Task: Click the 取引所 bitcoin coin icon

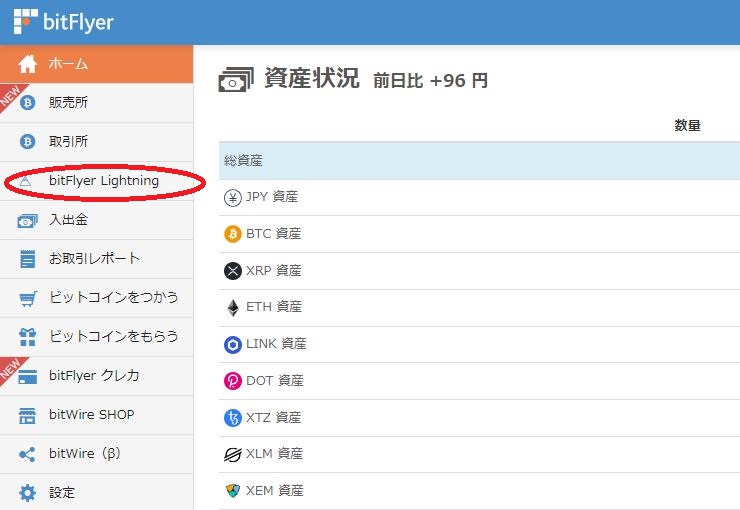Action: (27, 141)
